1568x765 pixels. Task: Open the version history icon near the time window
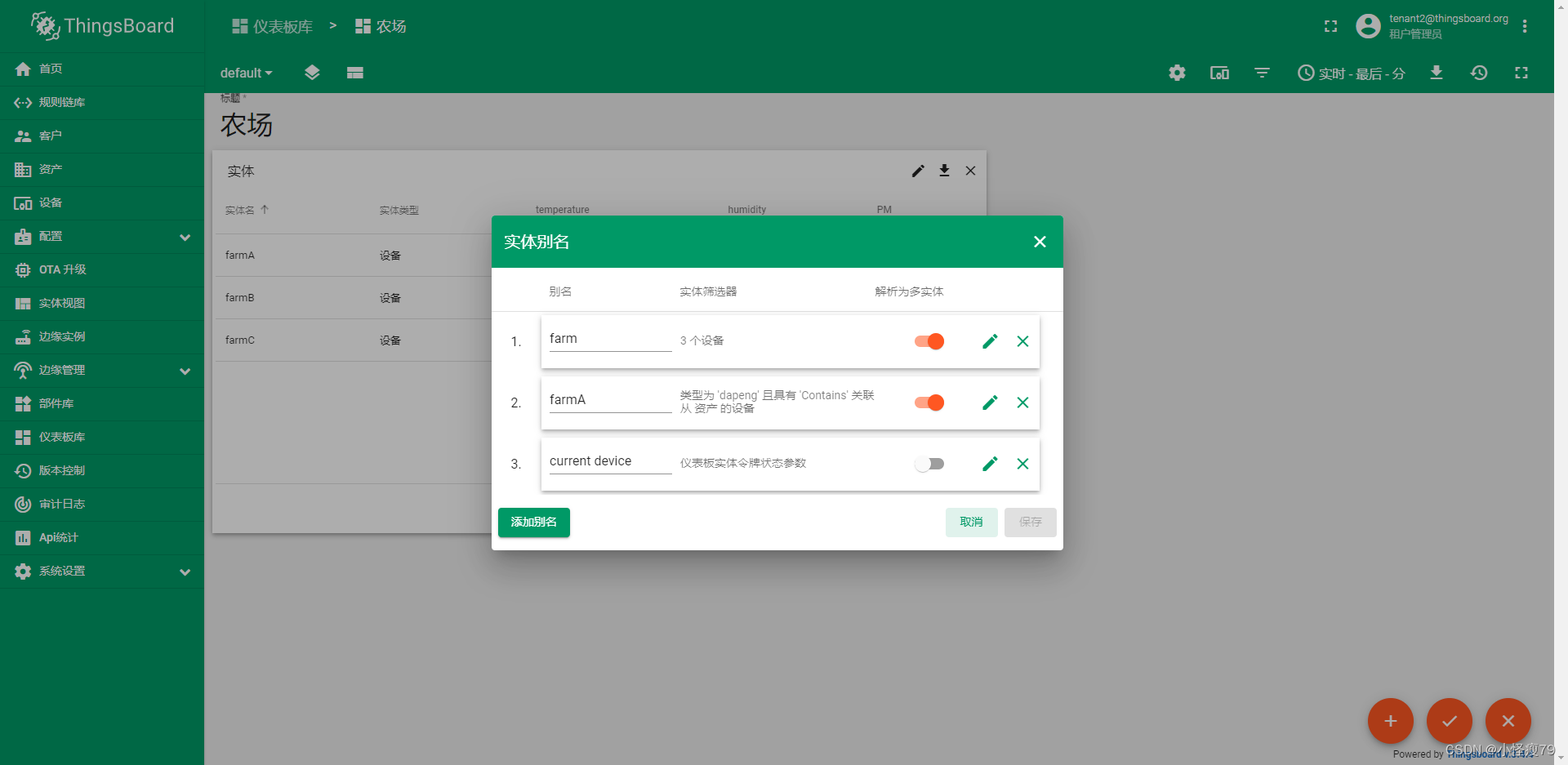[1479, 73]
